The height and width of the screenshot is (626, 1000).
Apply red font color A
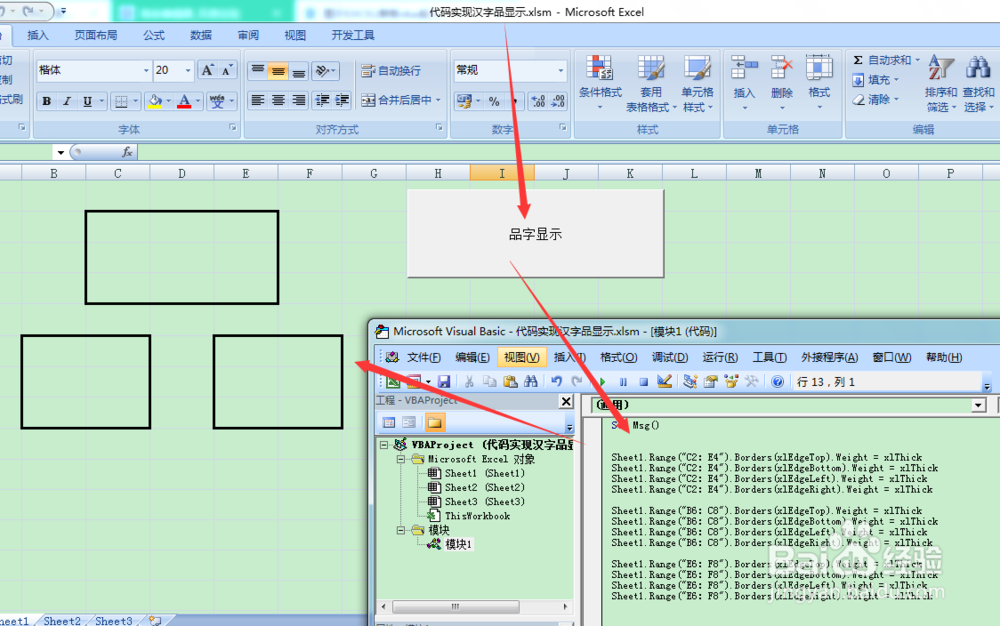[x=184, y=101]
